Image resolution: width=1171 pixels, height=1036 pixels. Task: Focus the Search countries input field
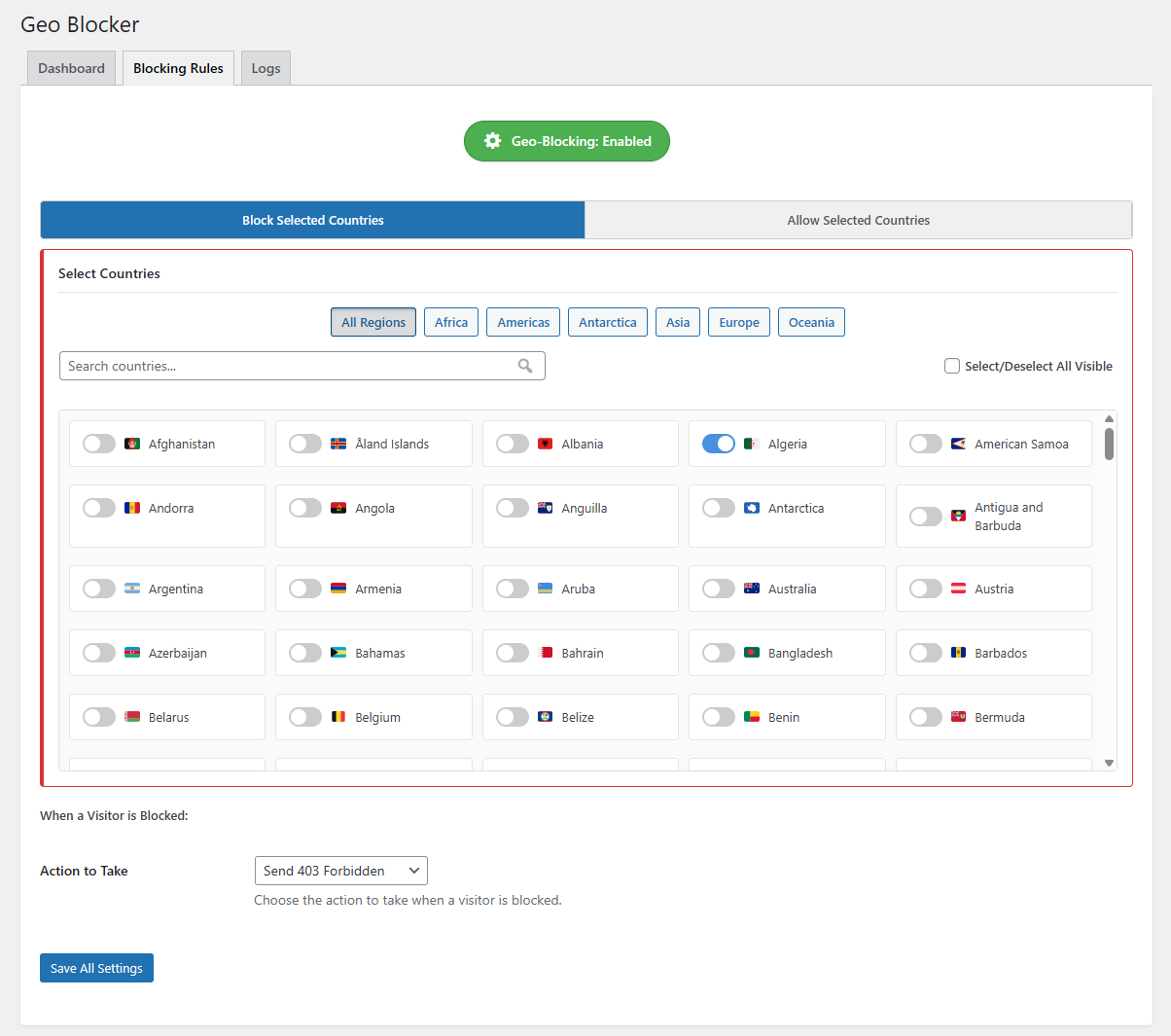point(290,366)
